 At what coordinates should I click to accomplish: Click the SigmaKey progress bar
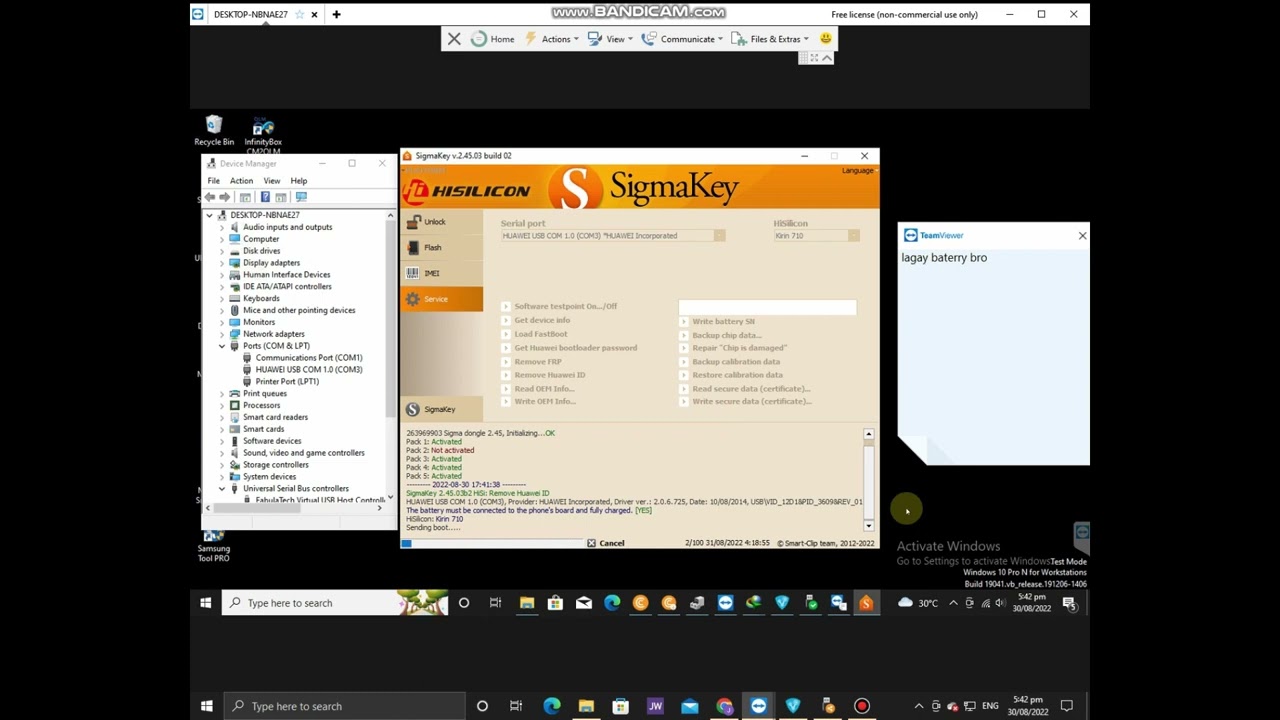(491, 543)
